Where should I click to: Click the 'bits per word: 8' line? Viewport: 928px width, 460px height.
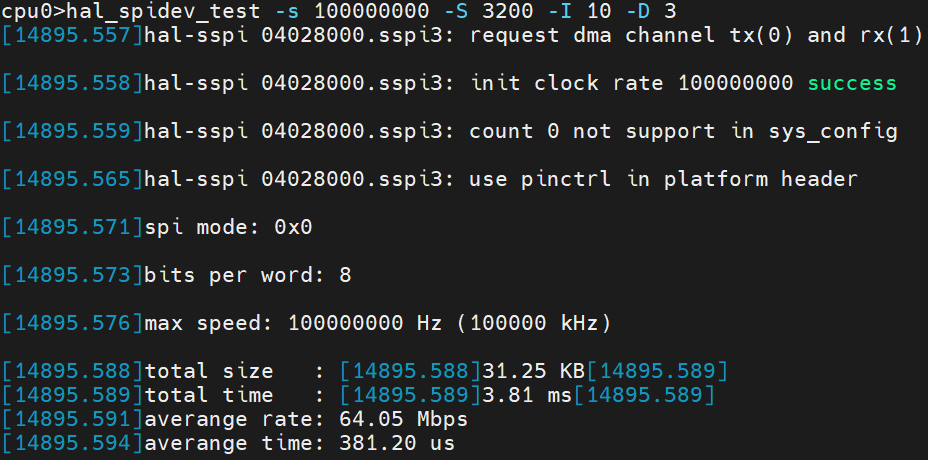248,276
